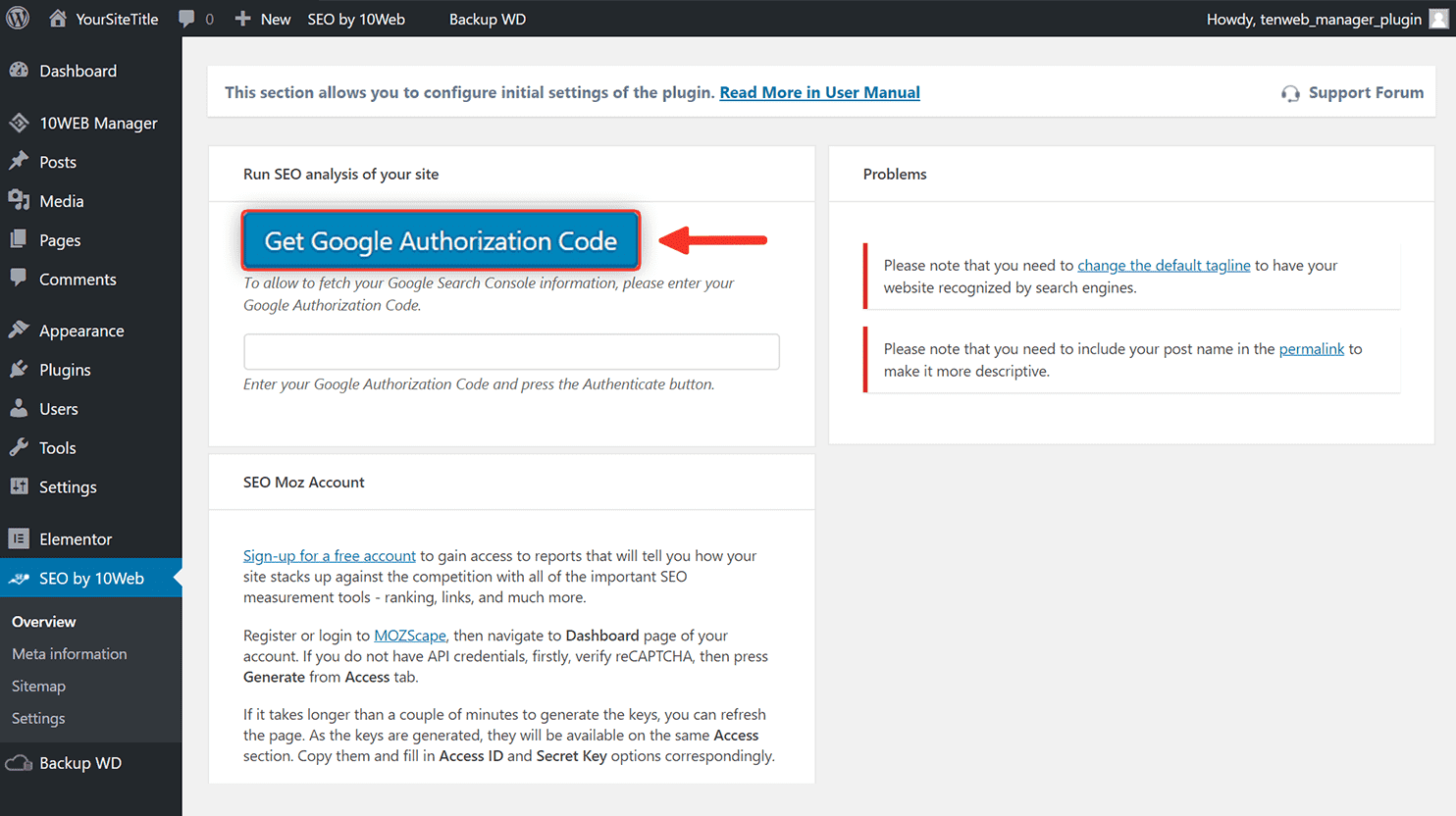This screenshot has width=1456, height=816.
Task: Click the SEO by 10Web chart icon
Action: 19,579
